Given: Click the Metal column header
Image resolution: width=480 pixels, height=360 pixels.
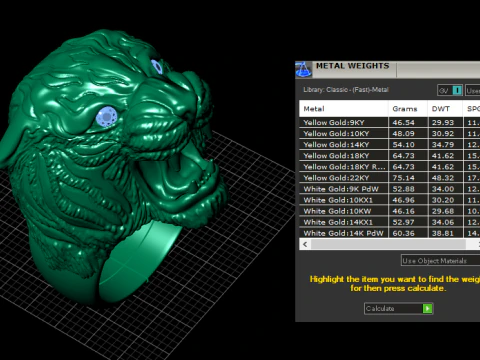Looking at the screenshot, I should pos(344,109).
